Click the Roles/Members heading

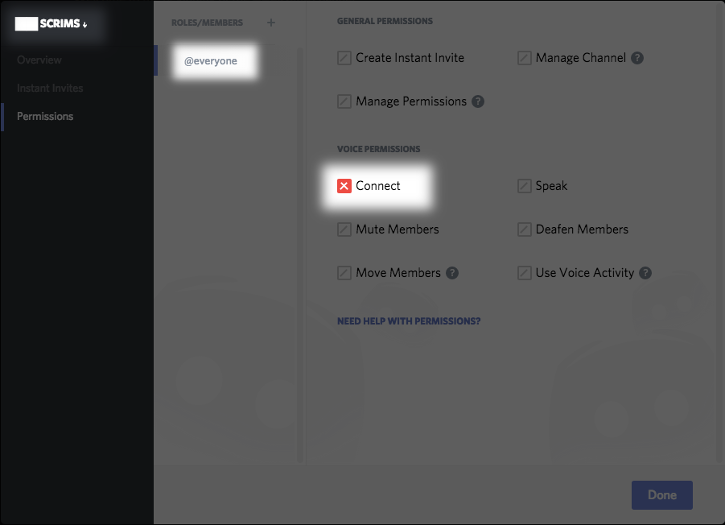[x=207, y=23]
